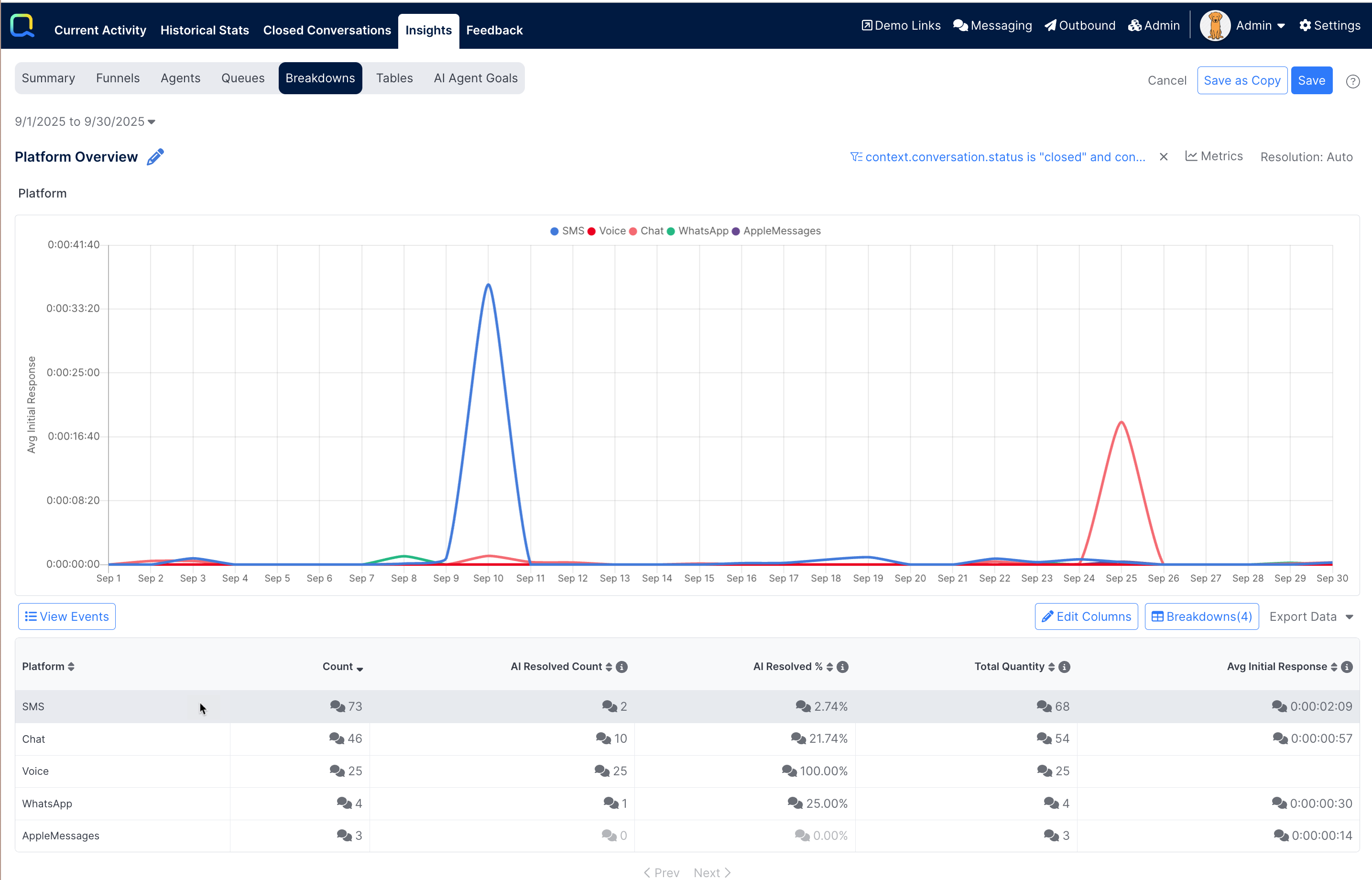
Task: Click info icon next to Avg Initial Response
Action: (x=1346, y=667)
